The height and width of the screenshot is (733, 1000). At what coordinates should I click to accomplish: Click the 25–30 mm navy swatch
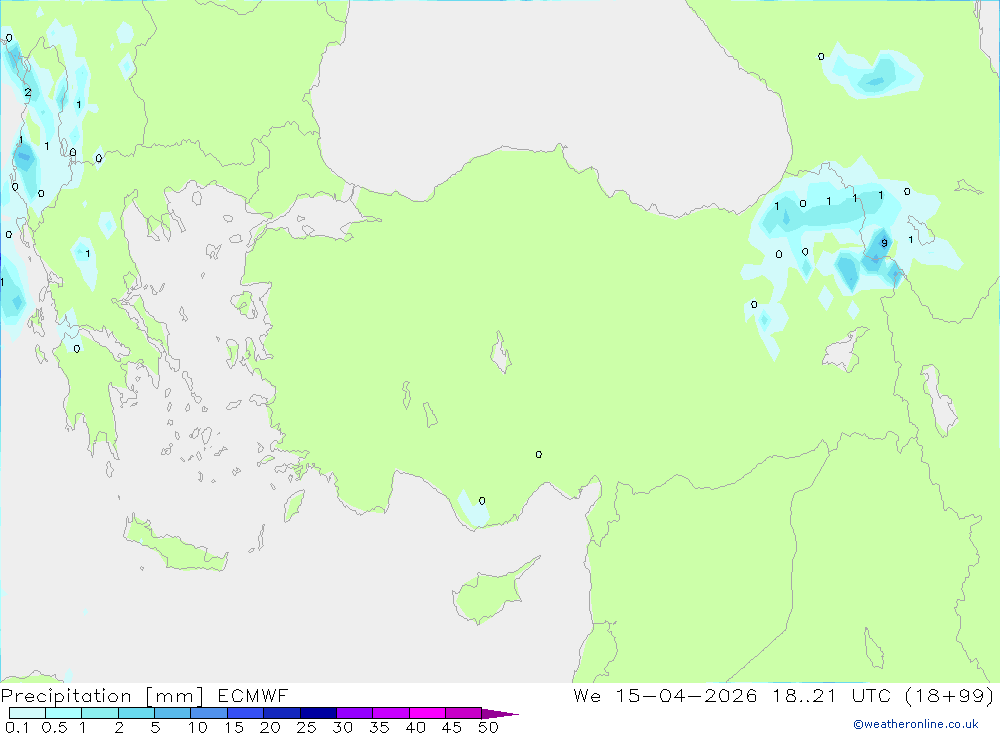(318, 713)
